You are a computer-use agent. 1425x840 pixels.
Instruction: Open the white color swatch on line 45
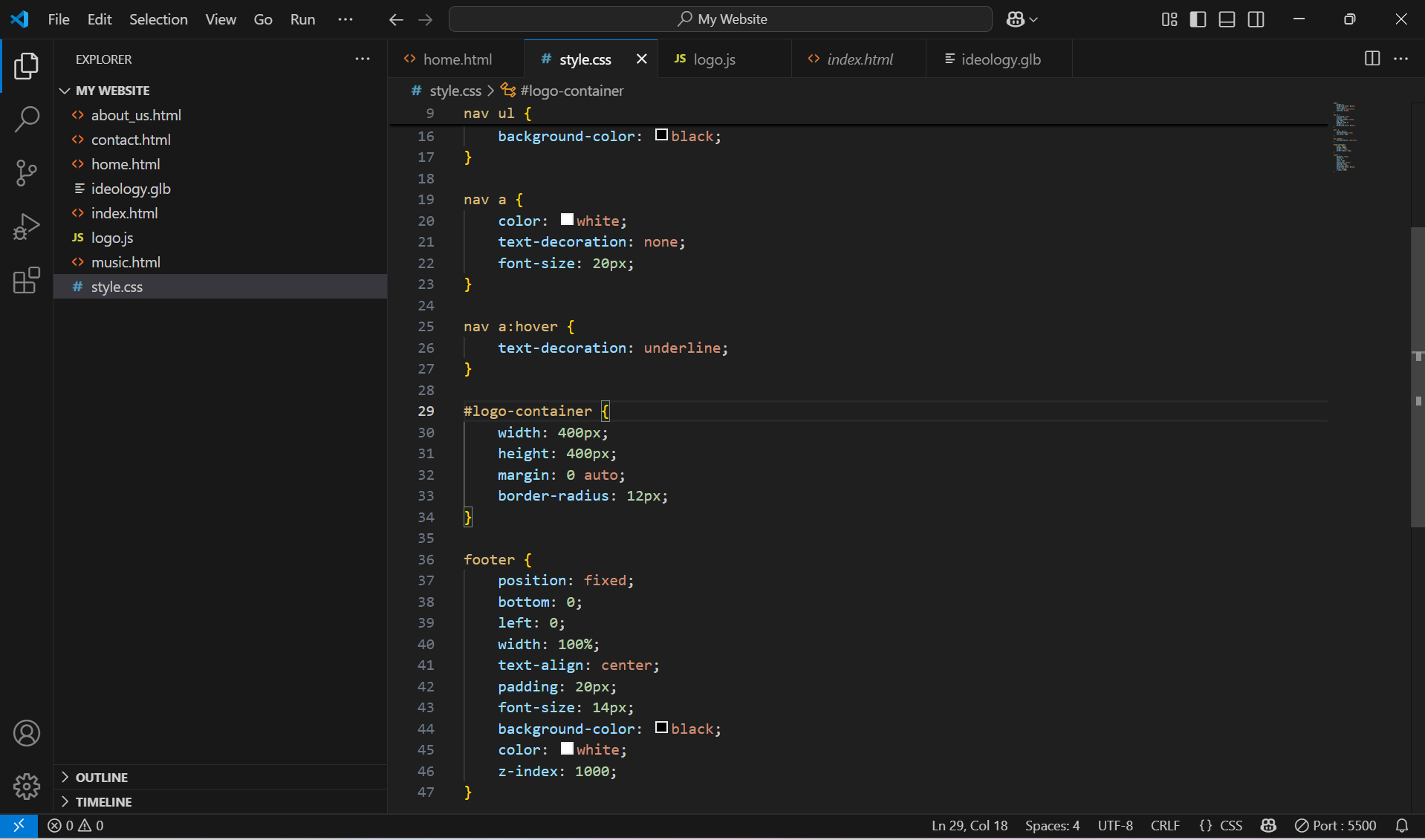[567, 748]
